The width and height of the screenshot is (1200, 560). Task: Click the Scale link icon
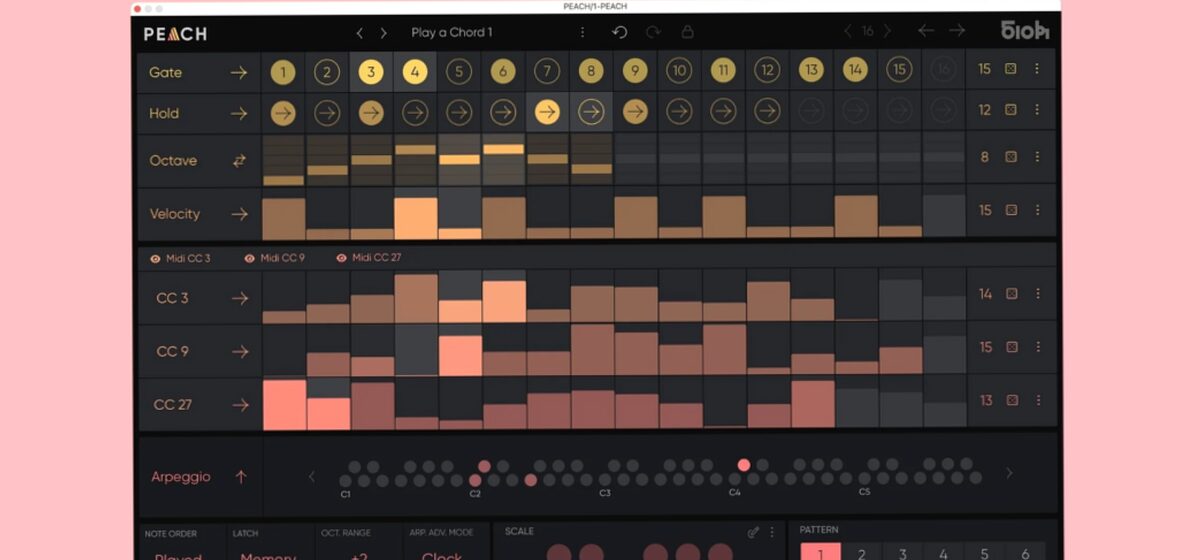(753, 532)
